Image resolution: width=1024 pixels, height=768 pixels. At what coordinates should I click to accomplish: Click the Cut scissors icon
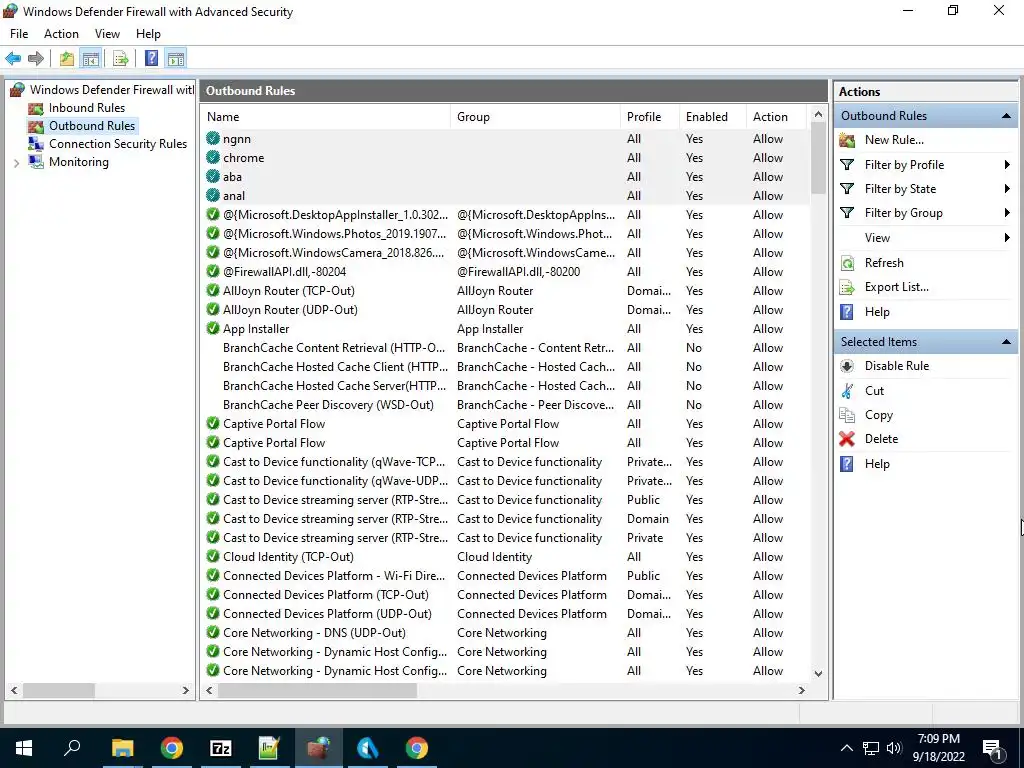847,391
